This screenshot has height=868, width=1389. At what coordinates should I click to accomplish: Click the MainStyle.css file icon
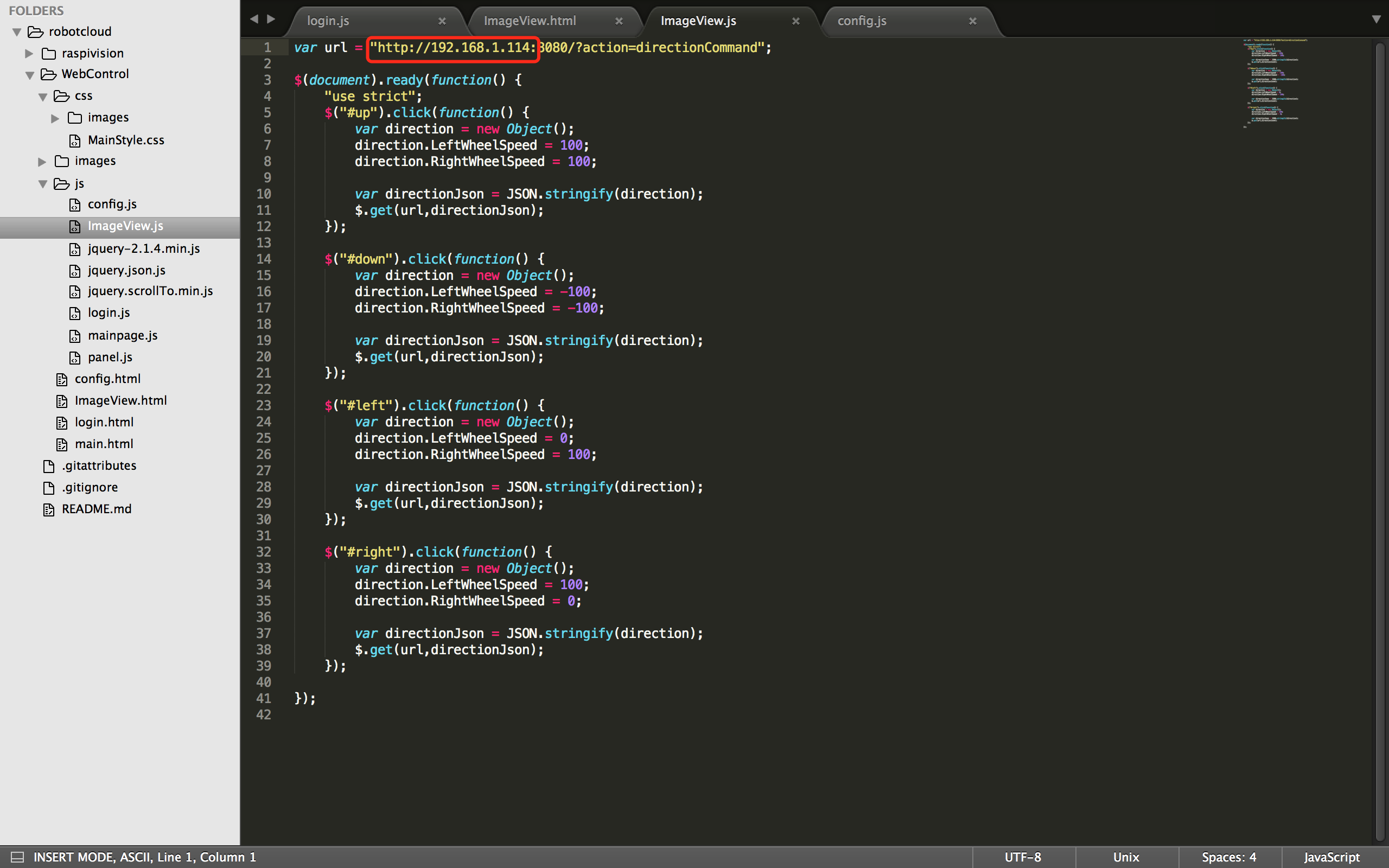tap(75, 141)
